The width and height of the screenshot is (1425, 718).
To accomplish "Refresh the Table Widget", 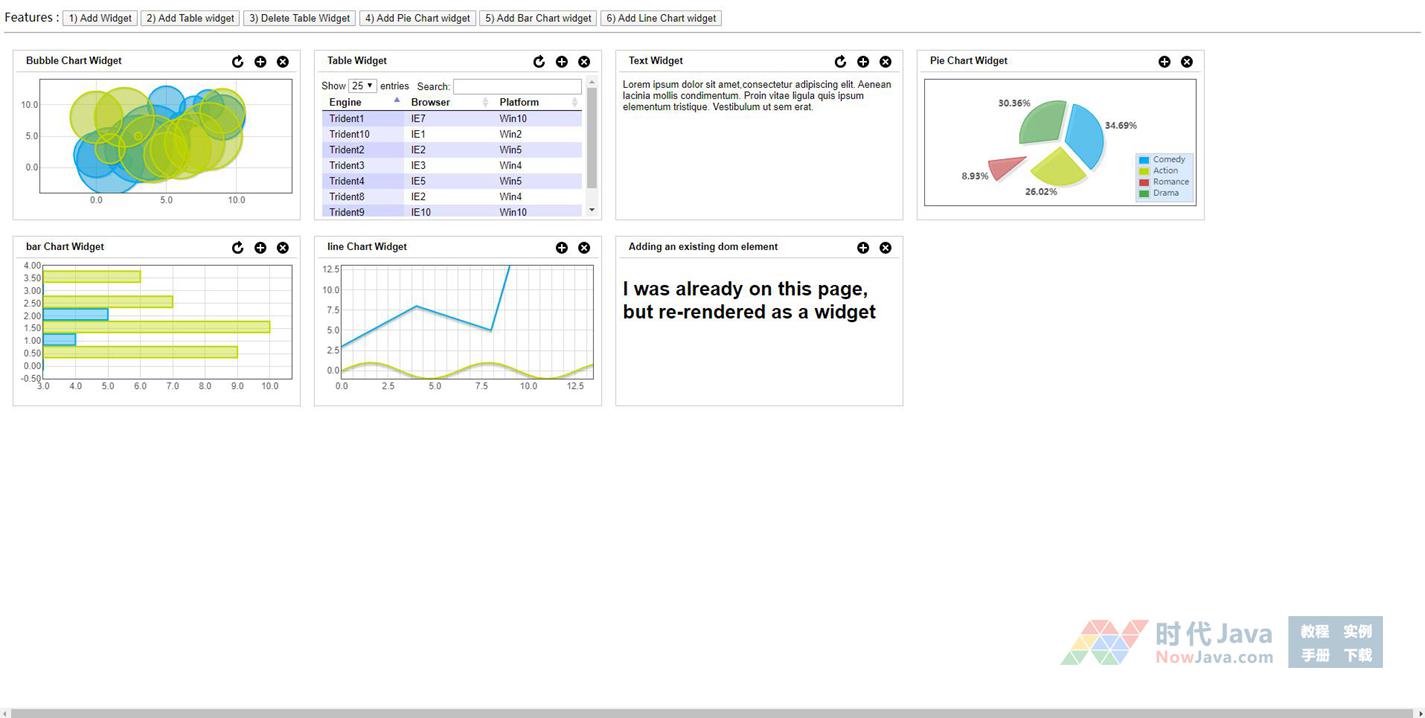I will pos(539,62).
